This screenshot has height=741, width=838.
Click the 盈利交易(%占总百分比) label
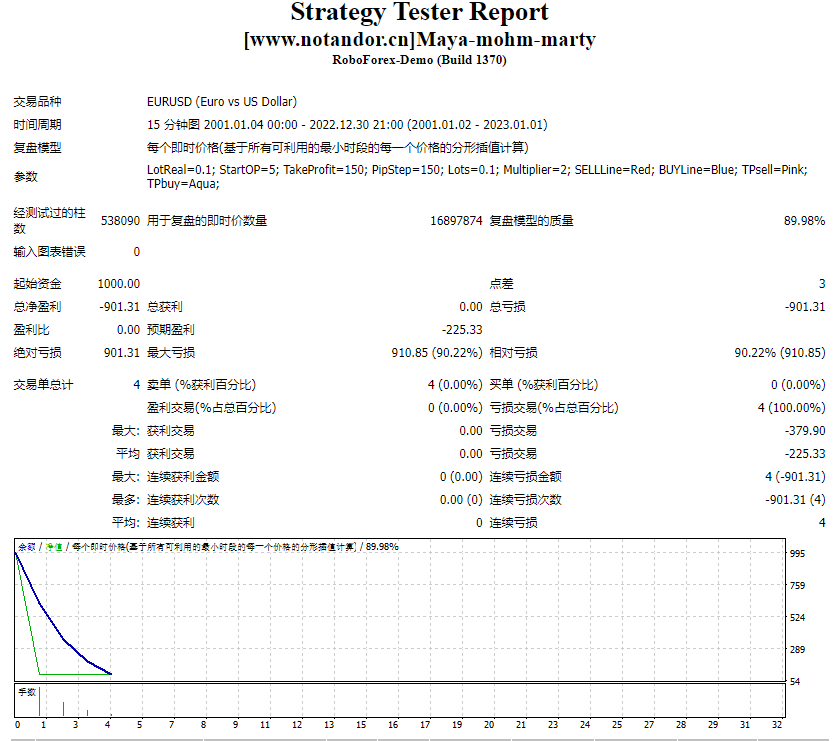pyautogui.click(x=212, y=408)
